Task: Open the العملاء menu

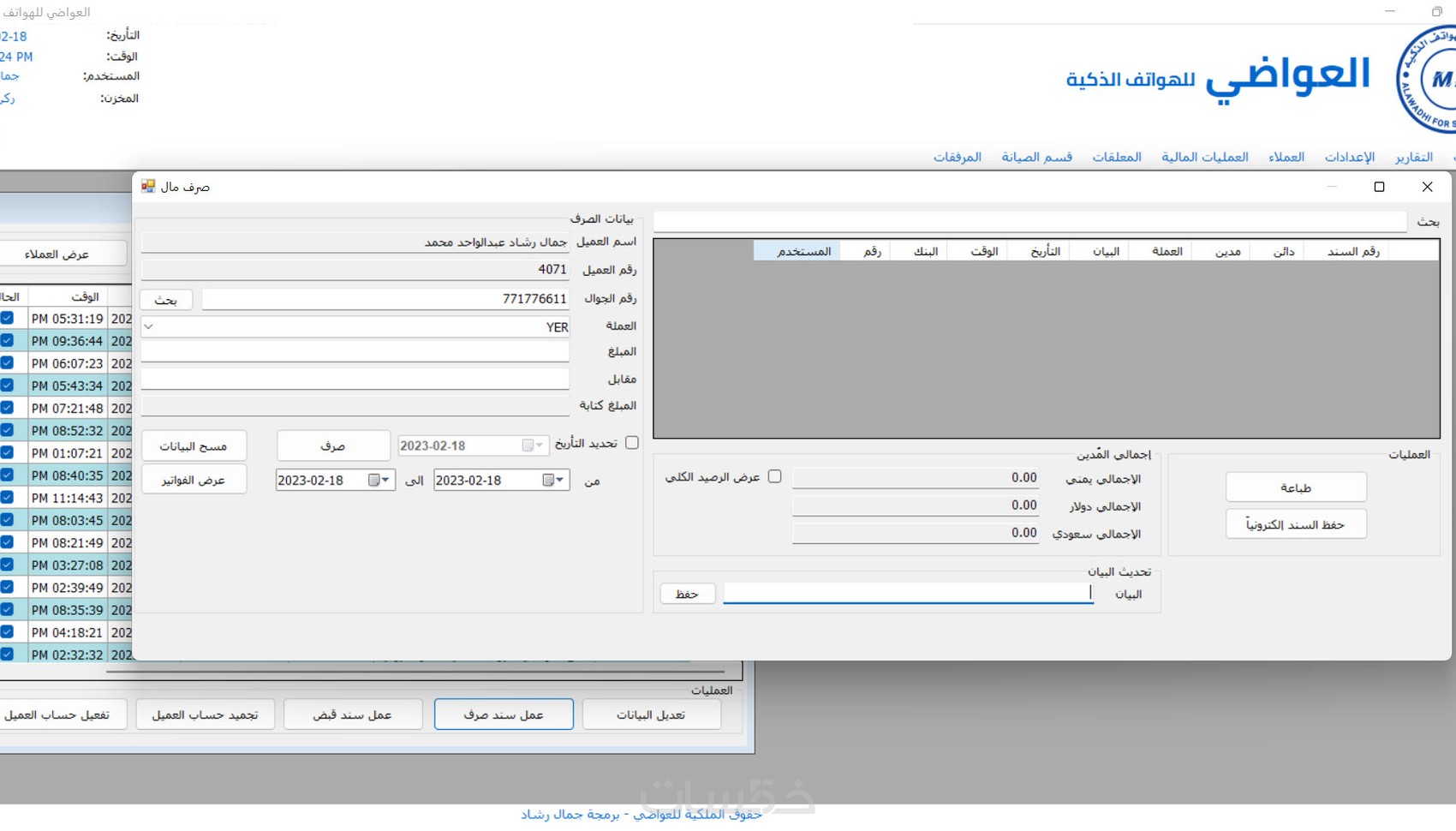Action: click(1286, 157)
